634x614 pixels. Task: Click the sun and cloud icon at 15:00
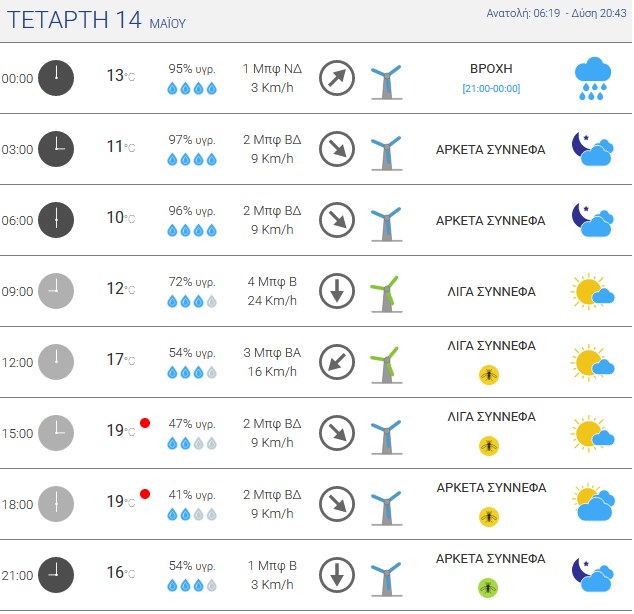592,433
